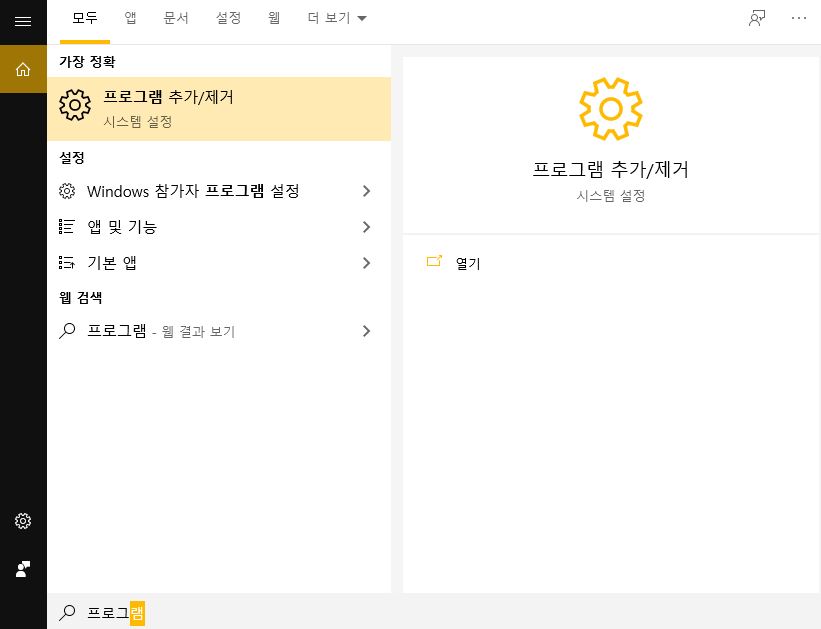Click the search input field with 프로그램
821x629 pixels.
[434, 612]
